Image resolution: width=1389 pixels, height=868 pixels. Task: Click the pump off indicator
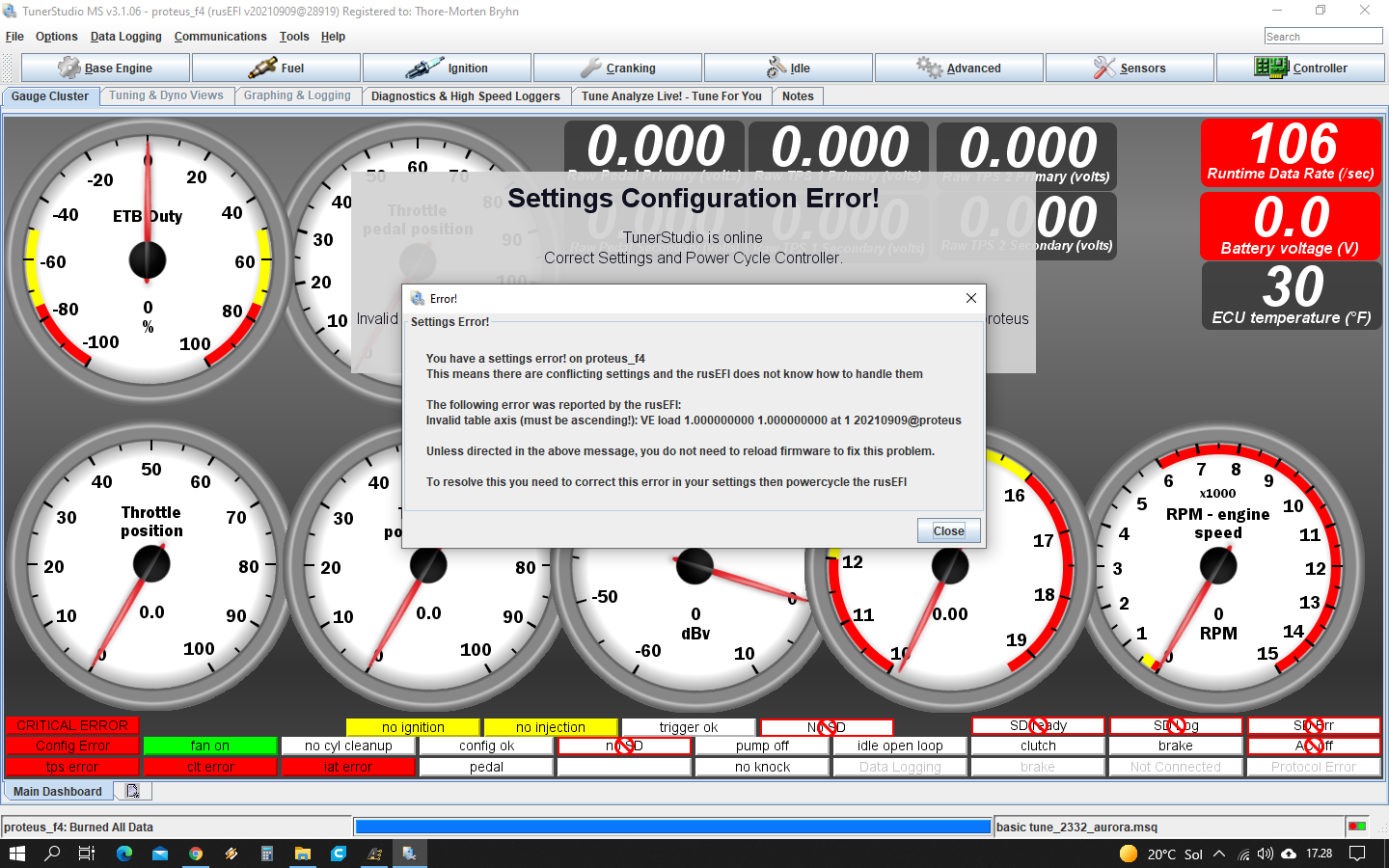pos(762,746)
